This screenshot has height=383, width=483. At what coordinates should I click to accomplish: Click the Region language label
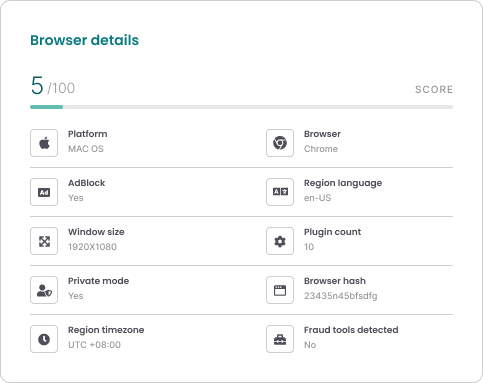[343, 183]
